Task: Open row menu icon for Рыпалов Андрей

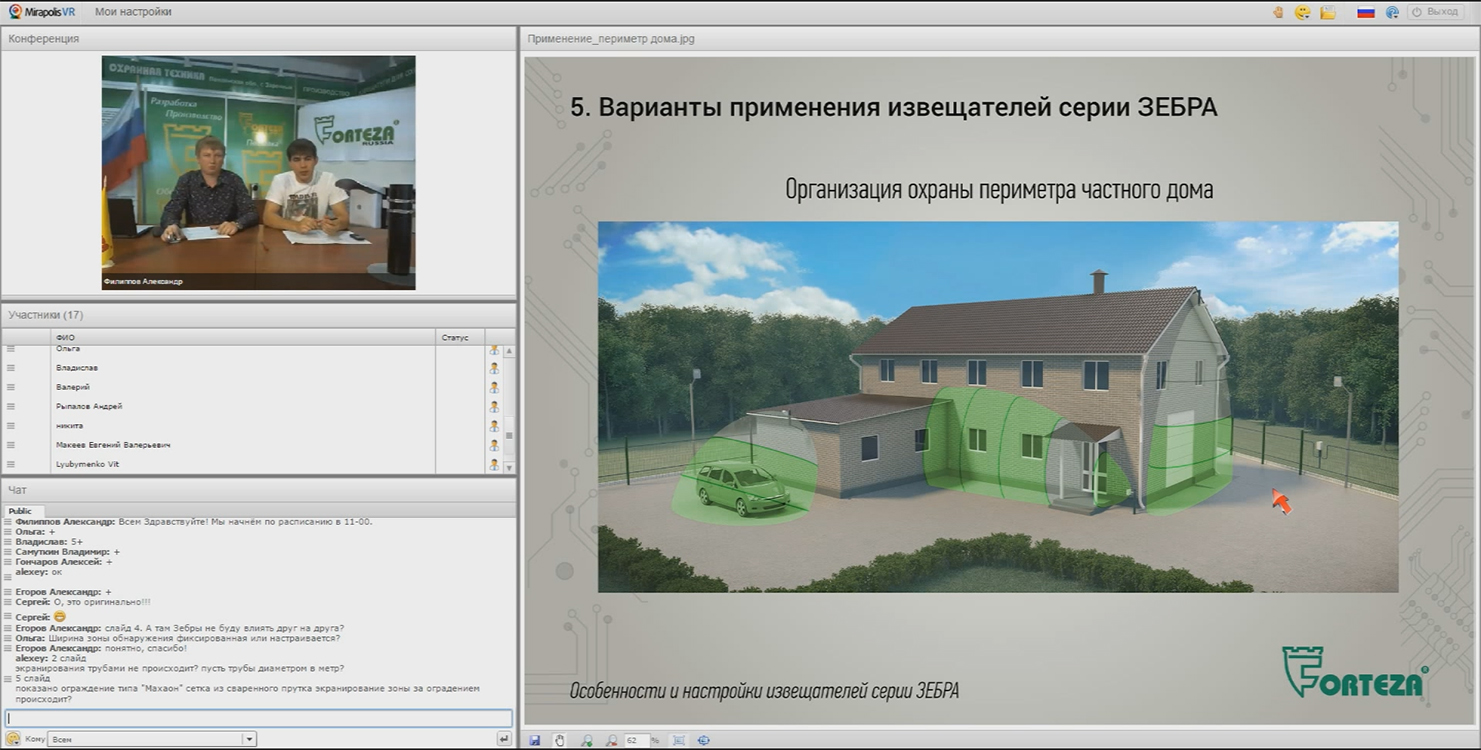Action: point(11,407)
